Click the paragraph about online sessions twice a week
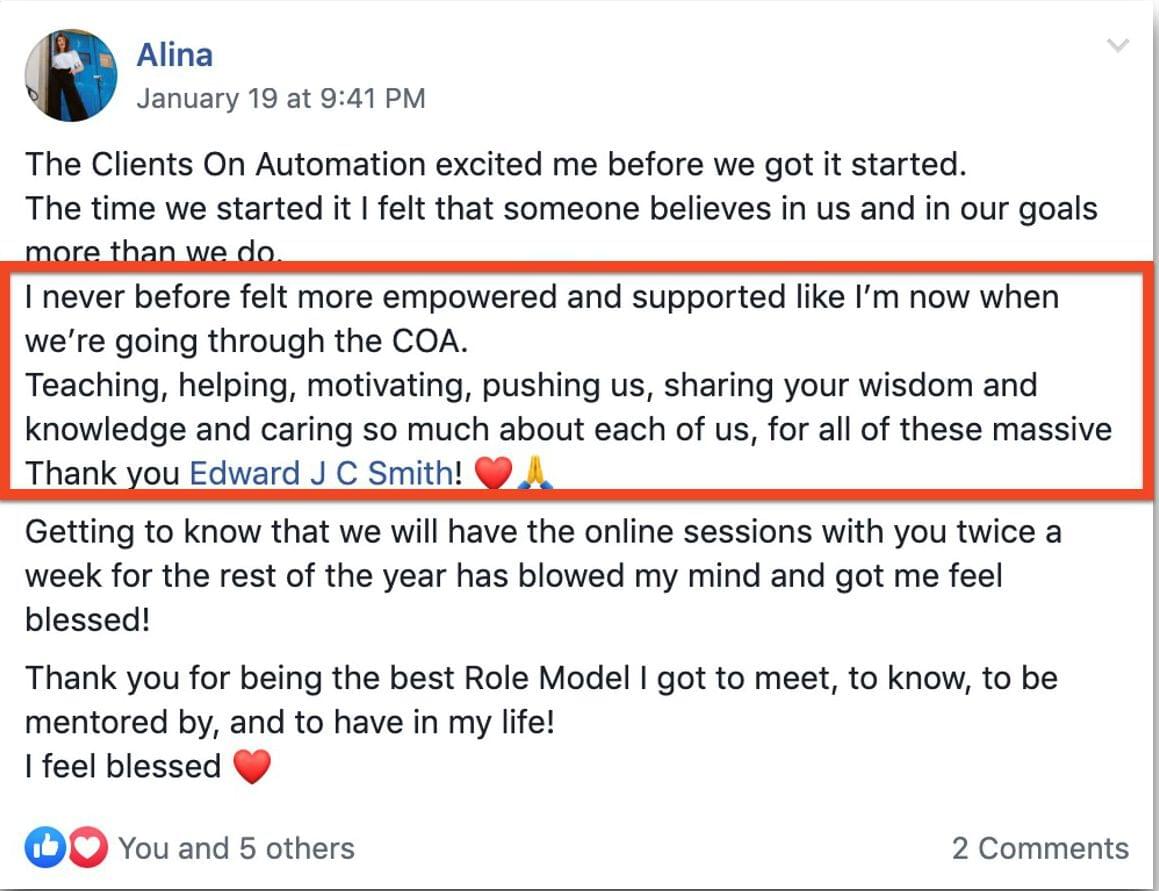The width and height of the screenshot is (1159, 891). [543, 575]
